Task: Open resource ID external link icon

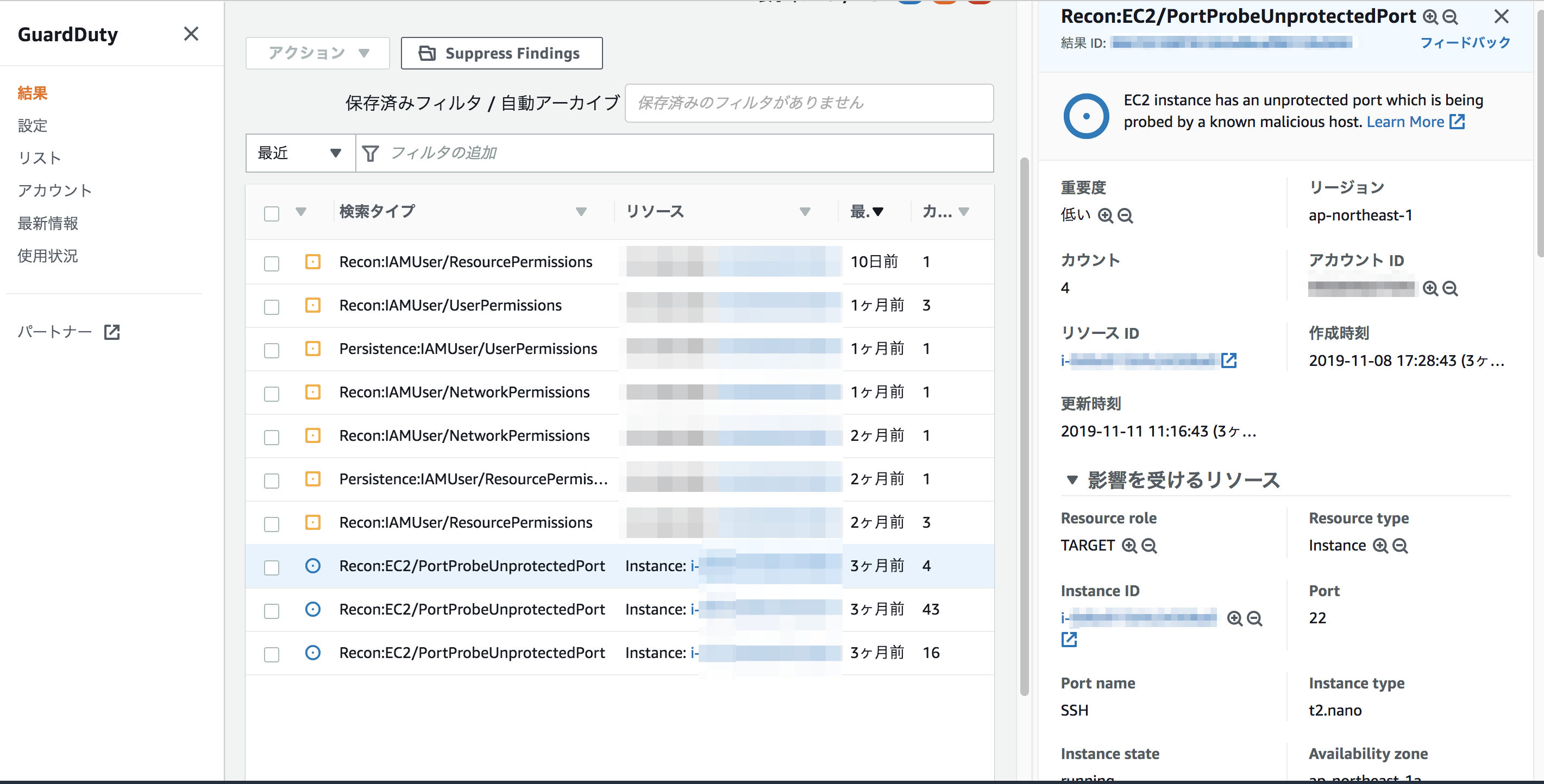Action: click(1229, 361)
